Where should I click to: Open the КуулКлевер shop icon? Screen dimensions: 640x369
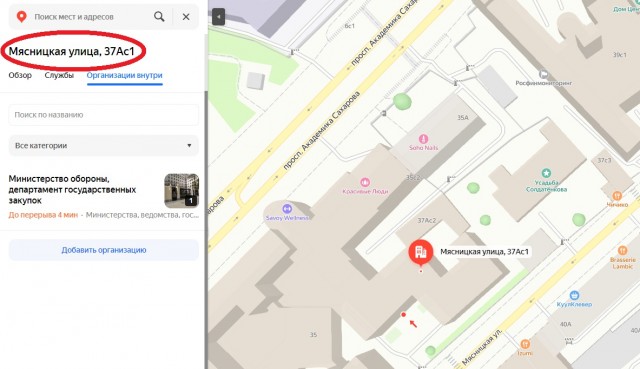[574, 295]
